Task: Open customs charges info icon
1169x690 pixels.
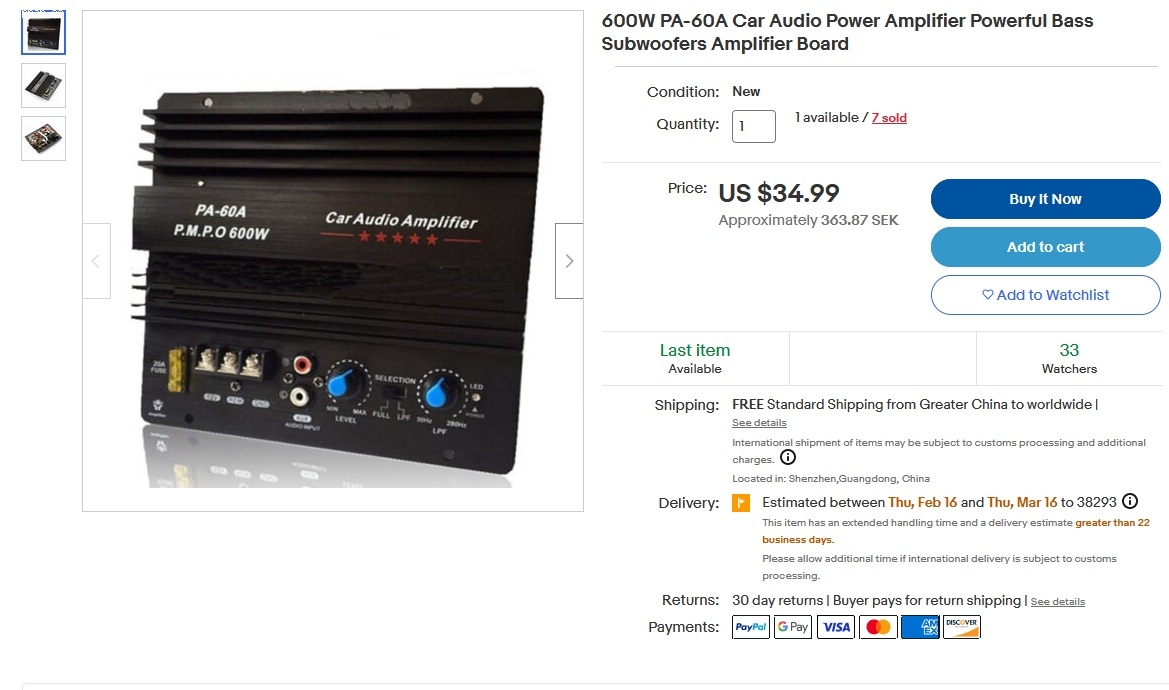Action: click(x=787, y=458)
